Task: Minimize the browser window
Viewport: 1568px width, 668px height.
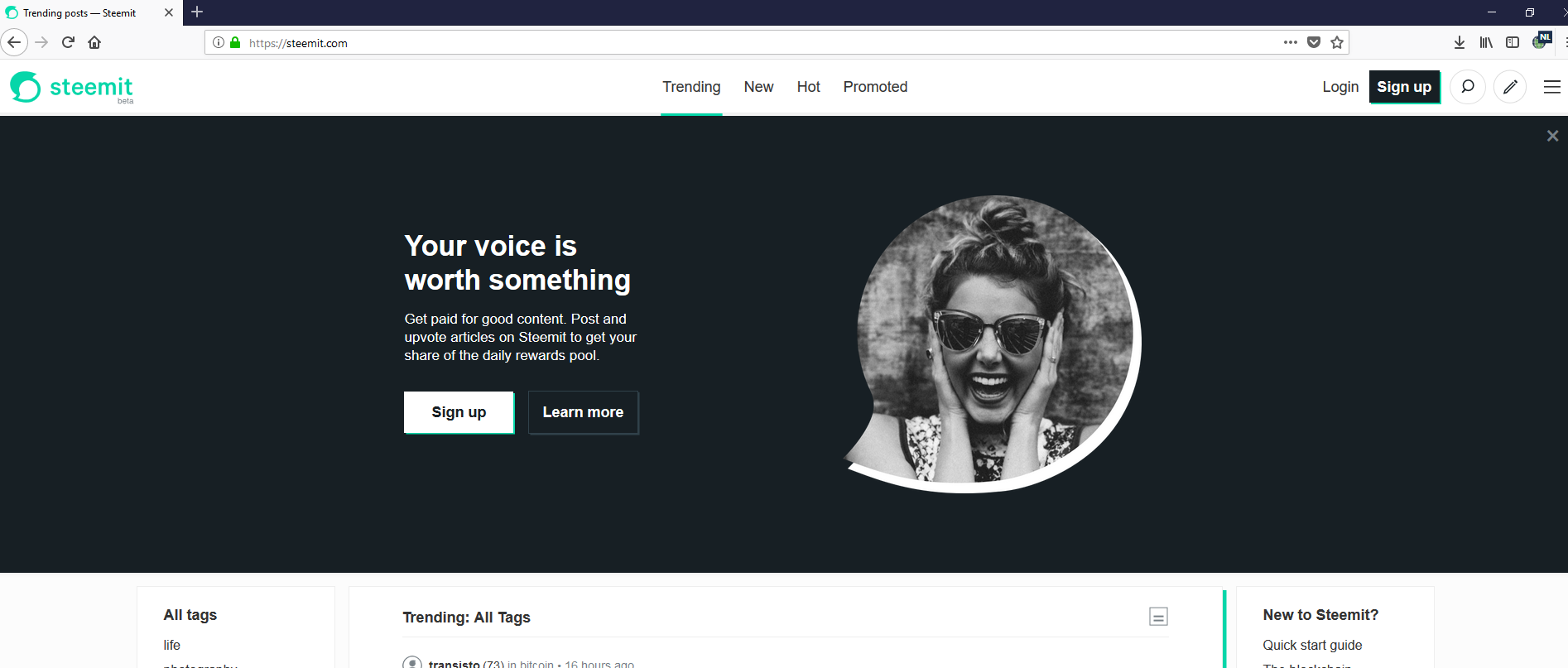Action: tap(1492, 12)
